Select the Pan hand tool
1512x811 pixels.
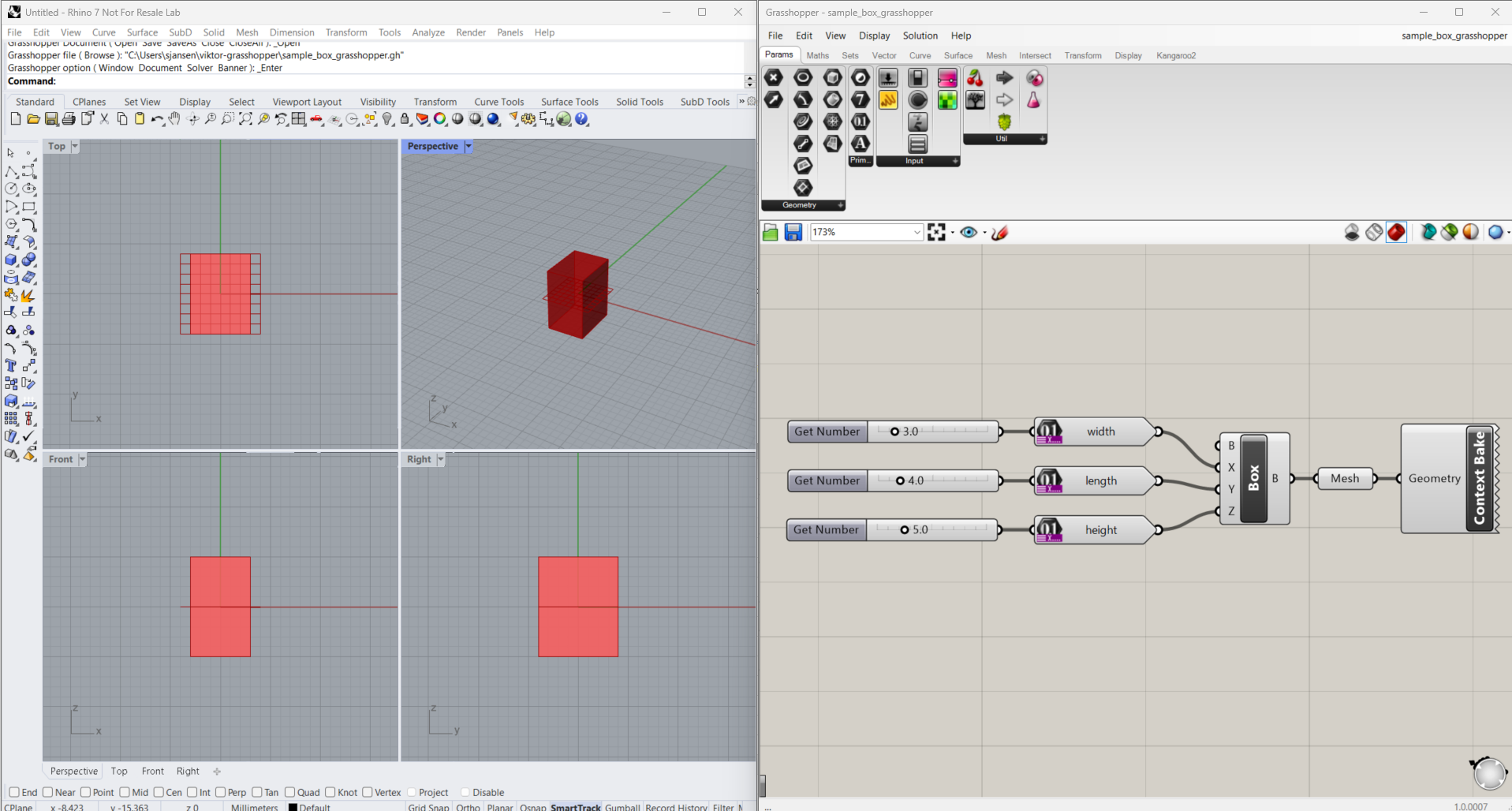coord(174,119)
